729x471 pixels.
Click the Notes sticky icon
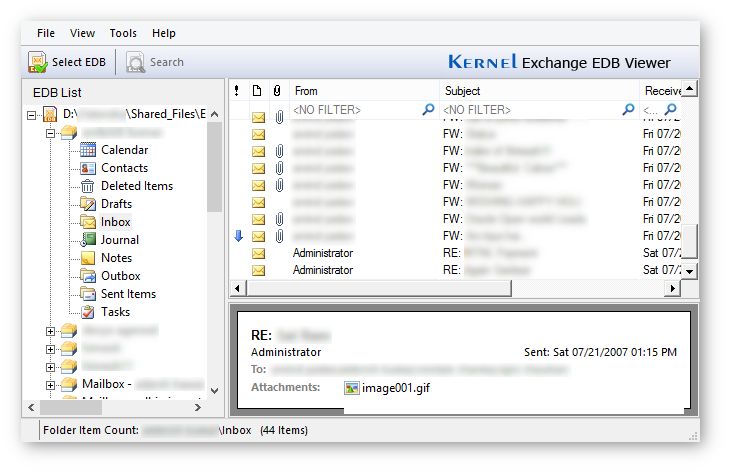(x=88, y=258)
